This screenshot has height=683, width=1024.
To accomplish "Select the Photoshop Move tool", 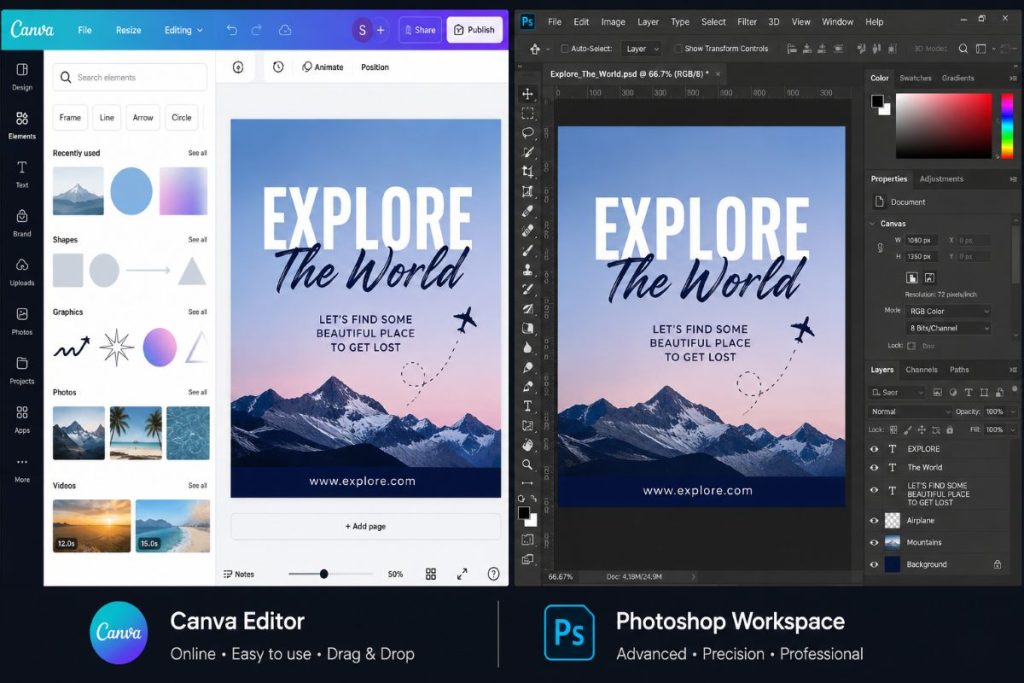I will [528, 94].
